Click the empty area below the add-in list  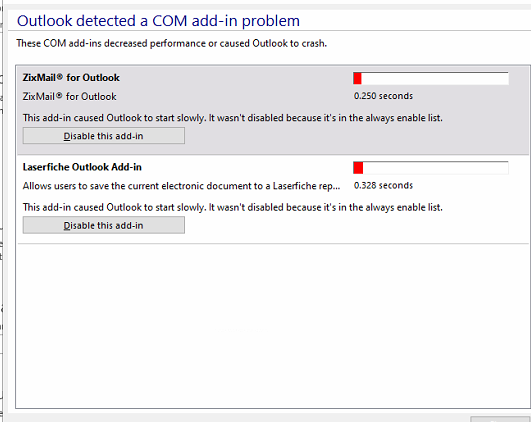[x=273, y=325]
